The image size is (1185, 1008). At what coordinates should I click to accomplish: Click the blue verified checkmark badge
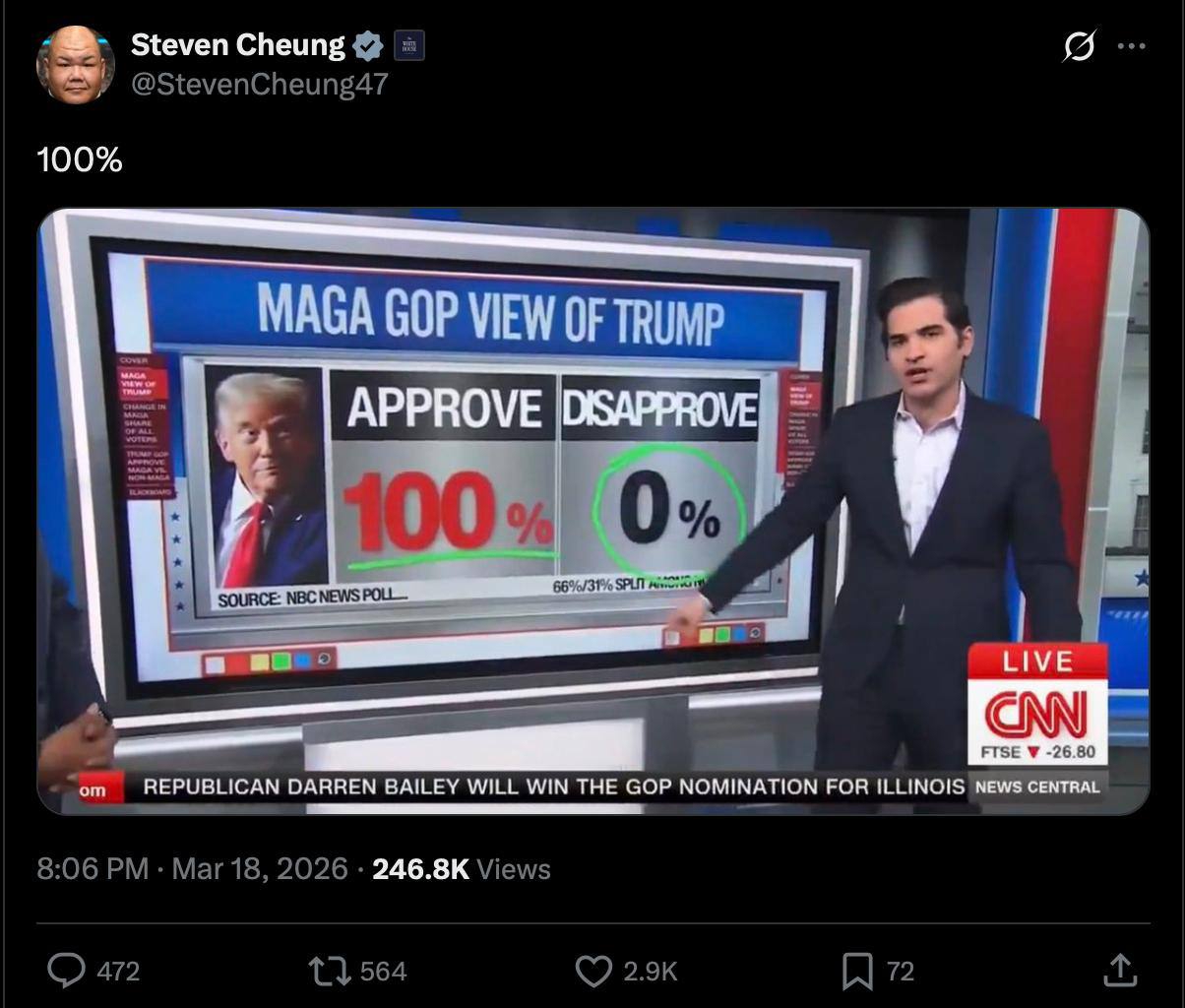click(x=369, y=45)
